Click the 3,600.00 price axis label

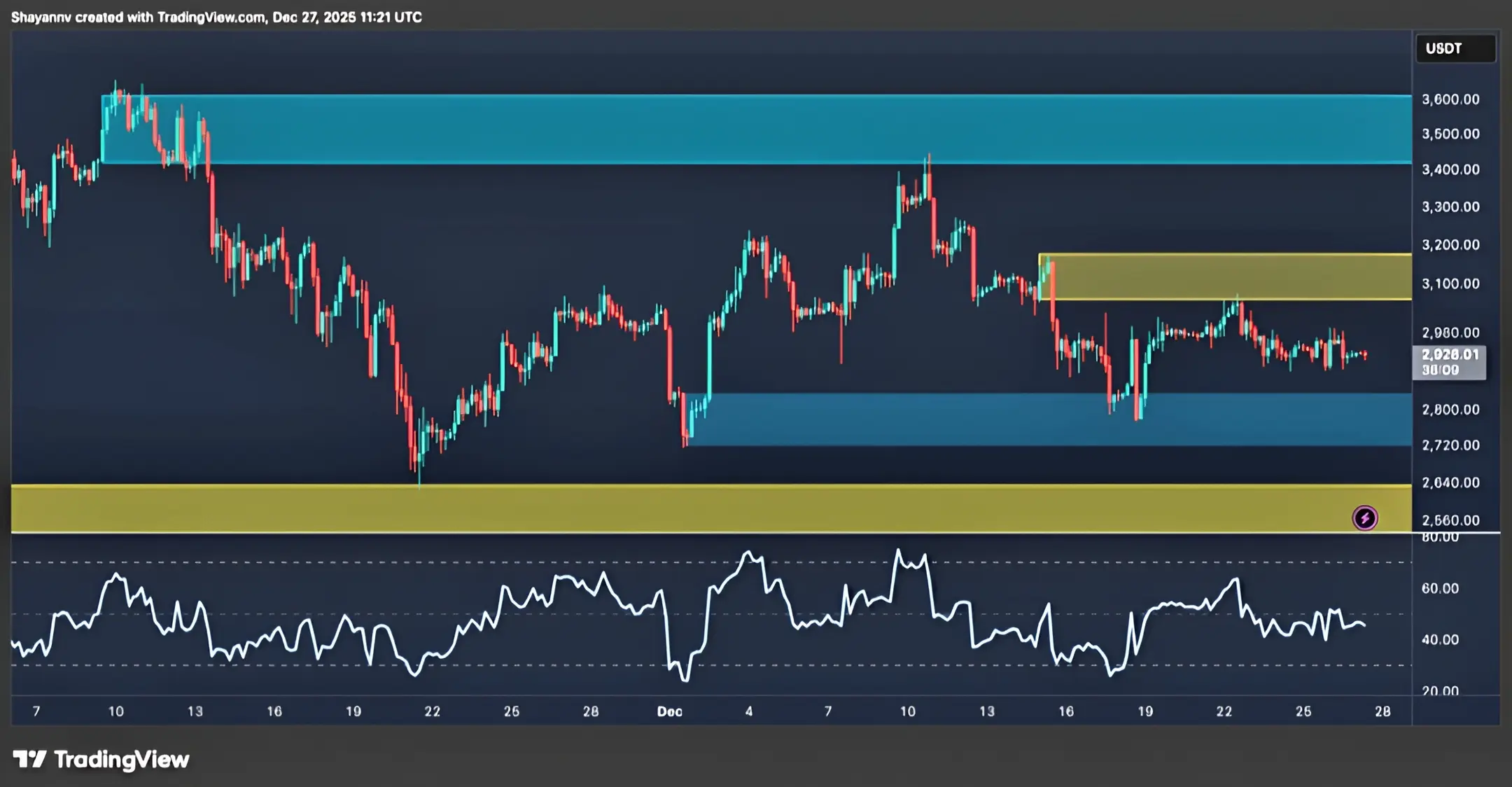(x=1450, y=99)
